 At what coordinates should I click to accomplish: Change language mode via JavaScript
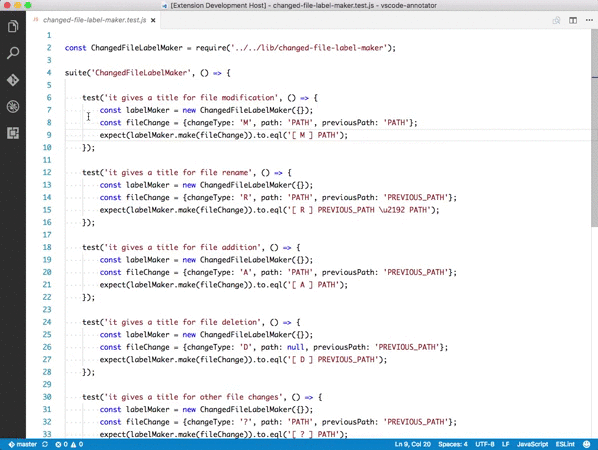532,444
